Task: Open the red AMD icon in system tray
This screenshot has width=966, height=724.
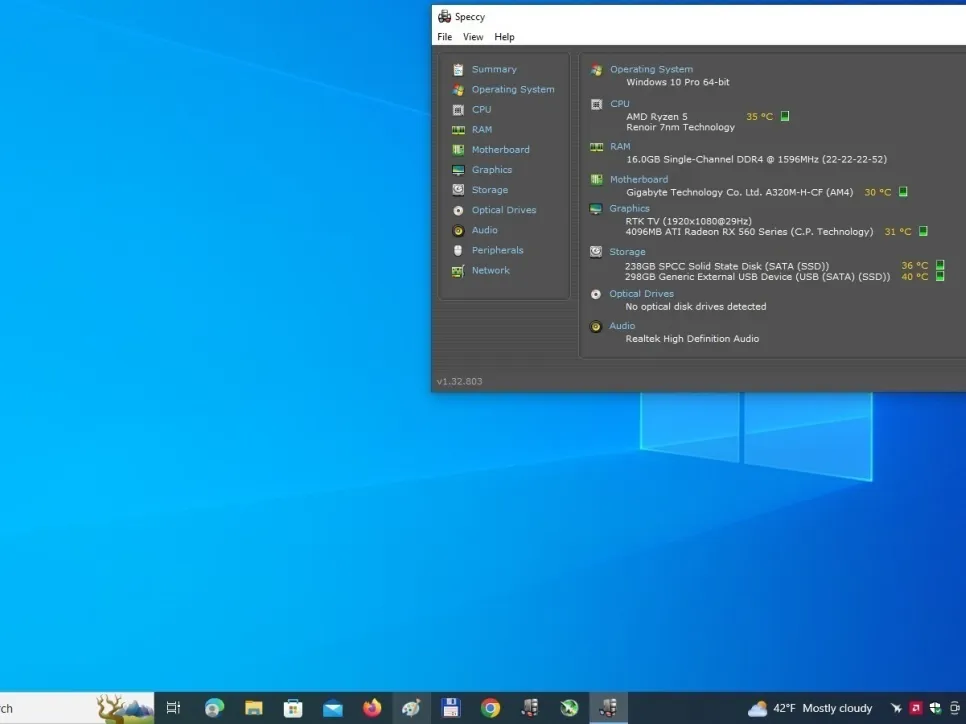Action: tap(915, 708)
